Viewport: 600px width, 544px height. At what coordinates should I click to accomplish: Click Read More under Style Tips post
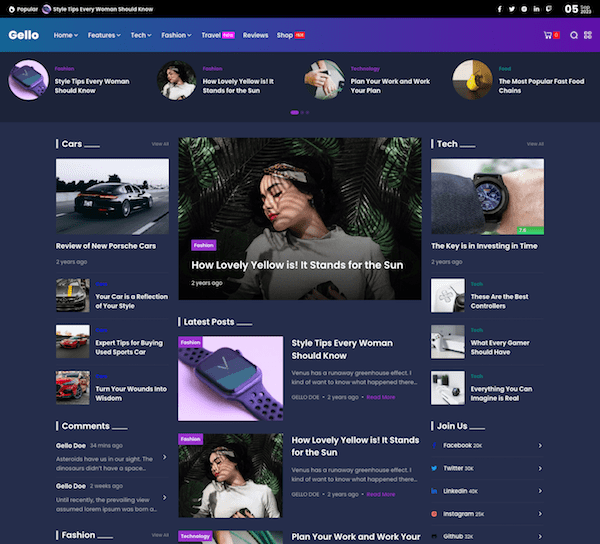coord(380,397)
